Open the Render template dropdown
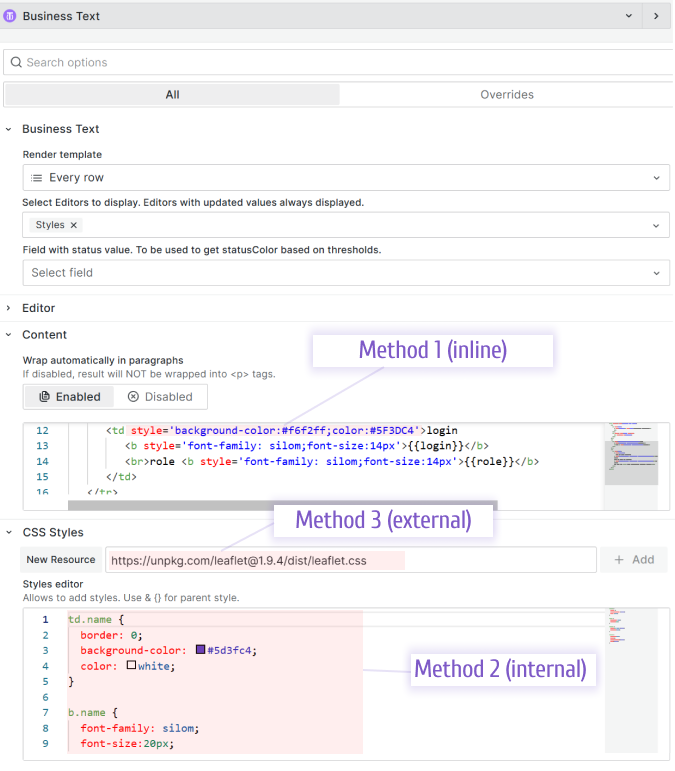Image resolution: width=675 pixels, height=771 pixels. pos(345,178)
